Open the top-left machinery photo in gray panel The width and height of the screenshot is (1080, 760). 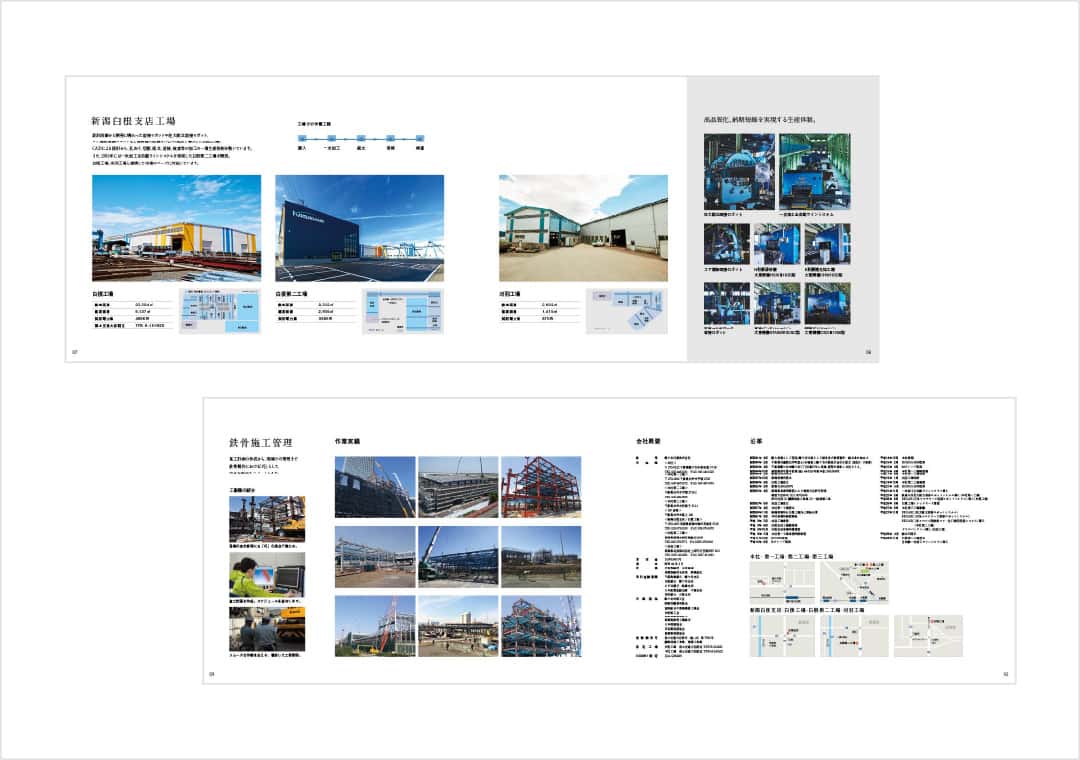point(739,171)
